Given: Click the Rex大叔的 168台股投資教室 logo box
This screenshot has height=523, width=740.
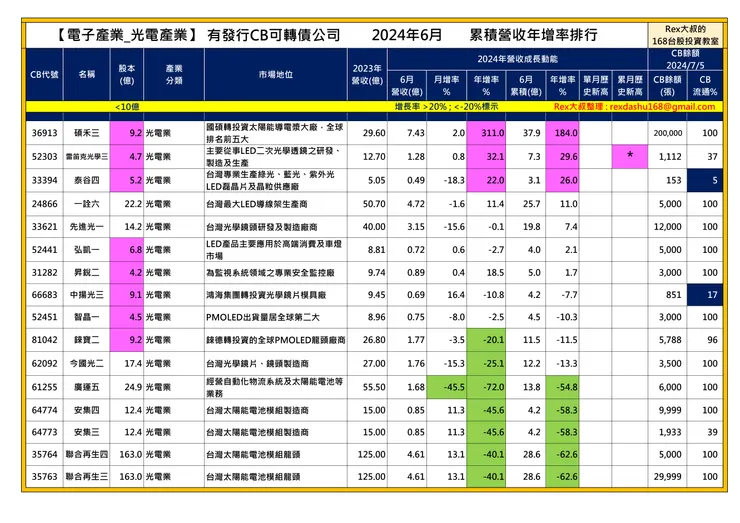Looking at the screenshot, I should (x=685, y=35).
